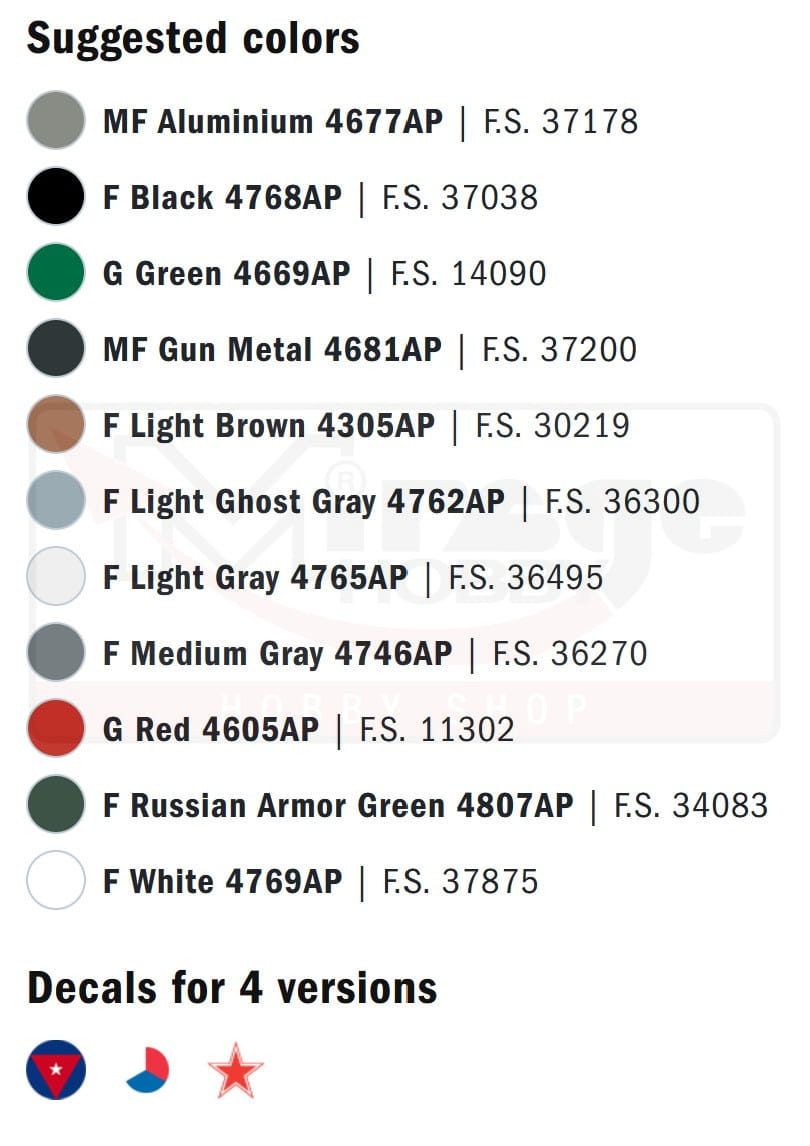Screen dimensions: 810x1146
Task: Select the Light Ghost Gray swatch
Action: tap(56, 501)
